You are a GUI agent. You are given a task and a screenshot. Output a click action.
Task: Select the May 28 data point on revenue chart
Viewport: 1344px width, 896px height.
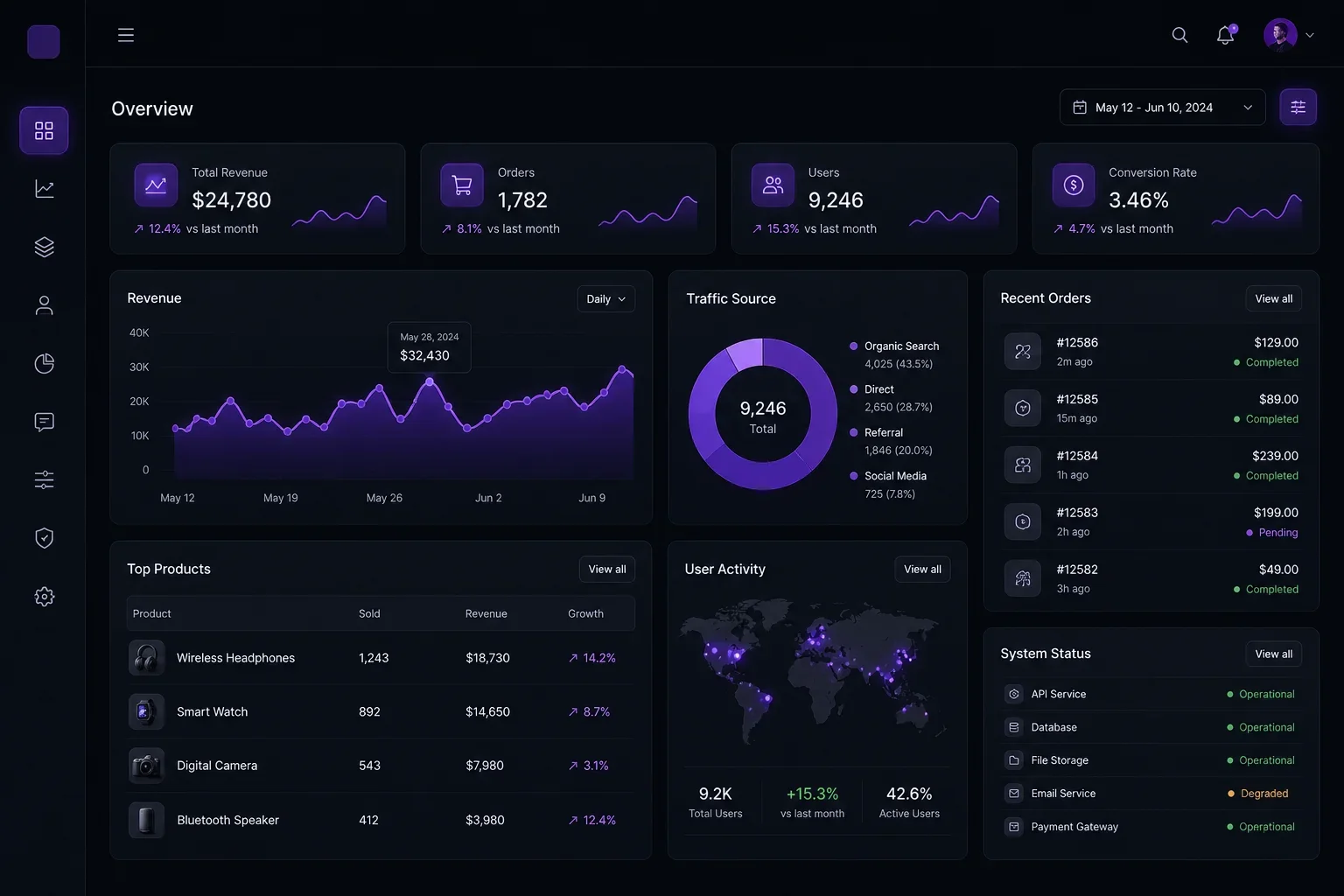[430, 381]
